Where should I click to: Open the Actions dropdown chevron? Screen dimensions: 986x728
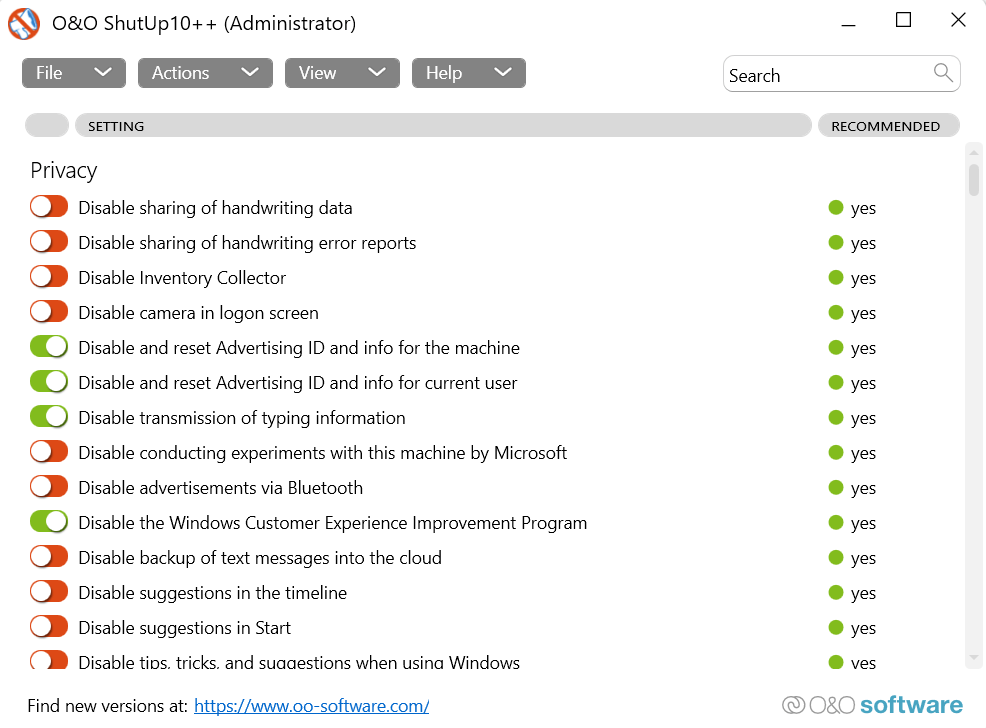(x=250, y=72)
